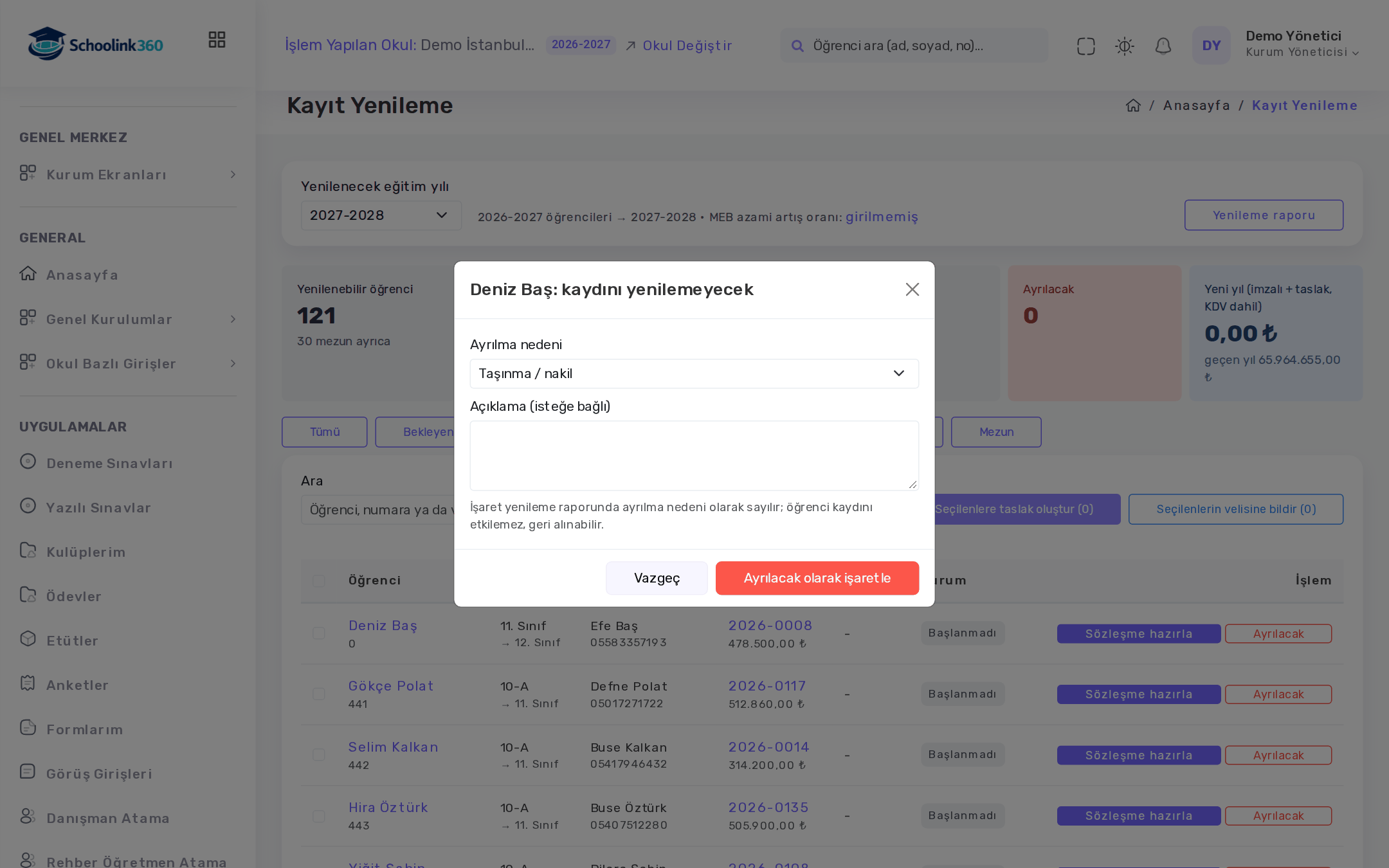Click Okul Değiştir link

coord(678,46)
